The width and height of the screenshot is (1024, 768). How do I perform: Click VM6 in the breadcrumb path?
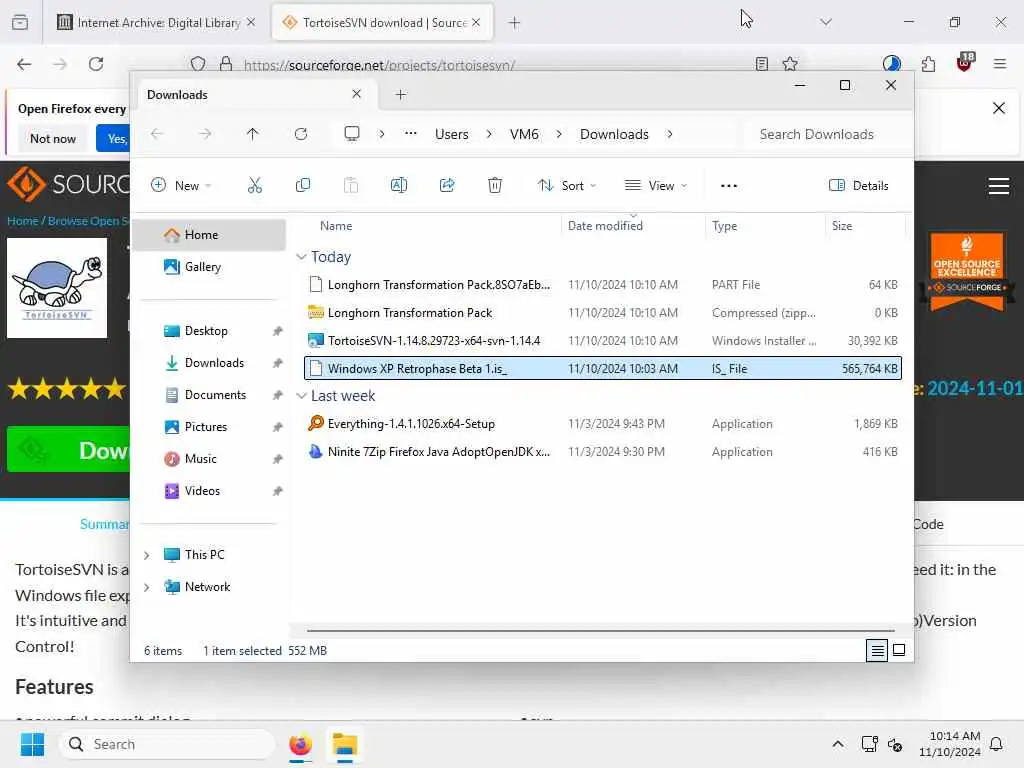point(524,134)
